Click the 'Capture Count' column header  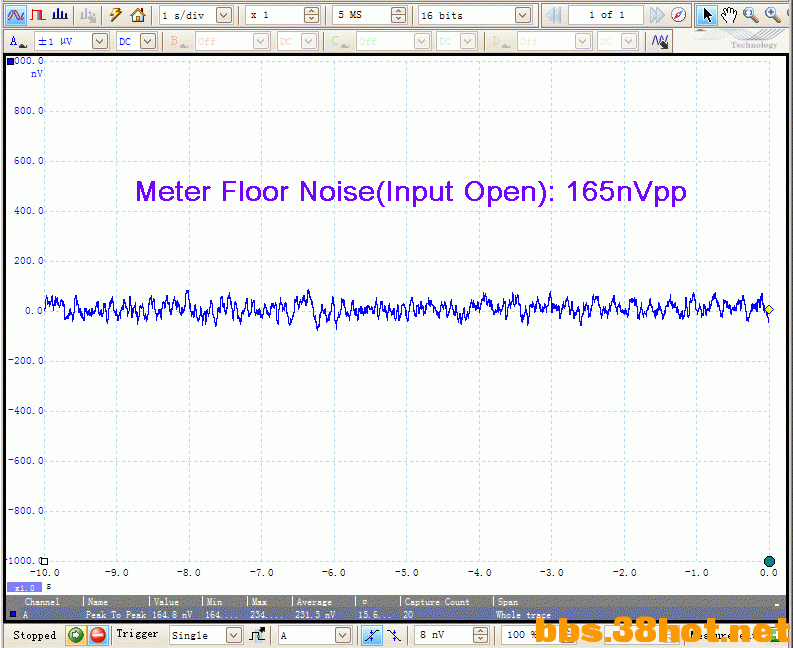[437, 601]
